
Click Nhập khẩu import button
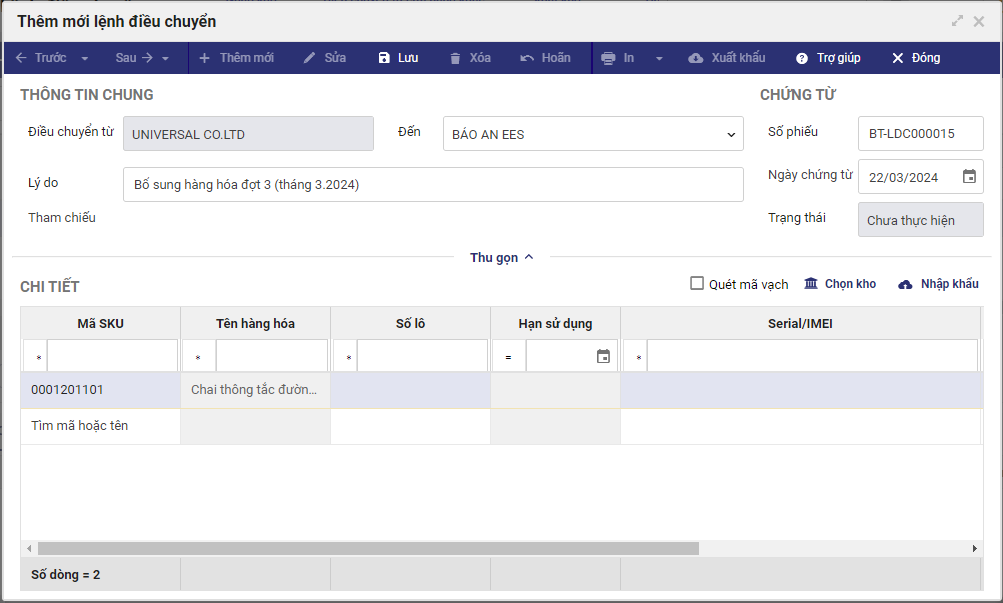[x=938, y=284]
